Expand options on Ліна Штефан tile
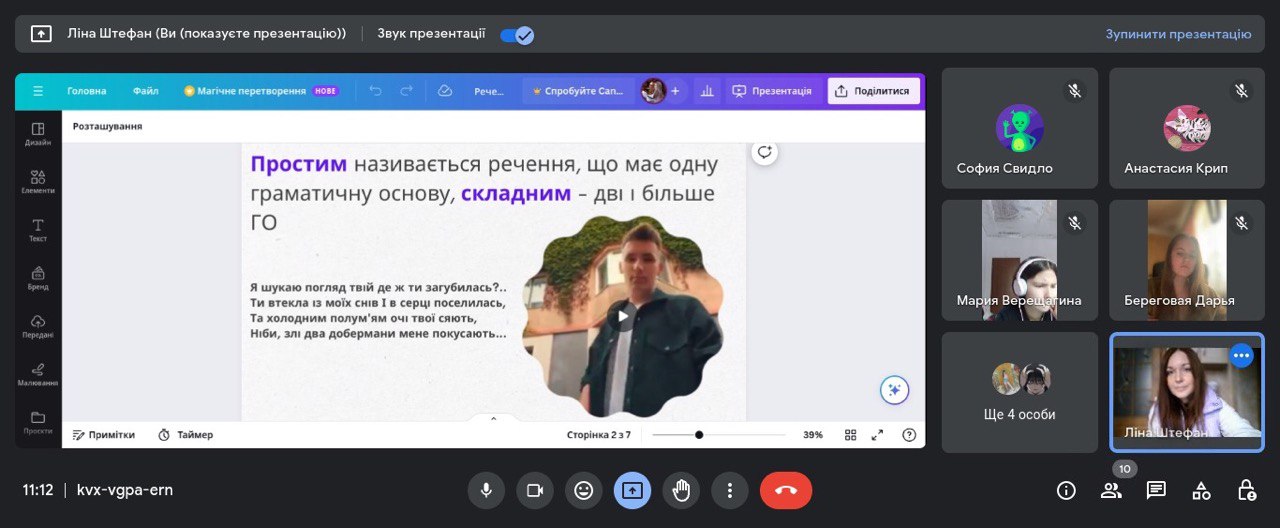Screen dimensions: 1280x528 coord(1241,355)
